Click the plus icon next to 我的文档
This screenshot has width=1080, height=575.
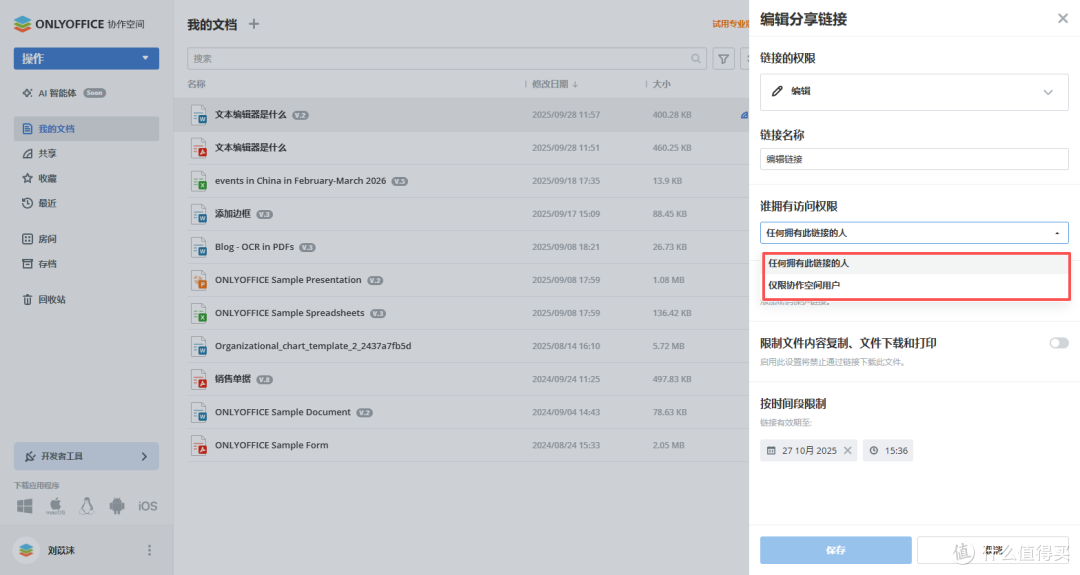253,24
